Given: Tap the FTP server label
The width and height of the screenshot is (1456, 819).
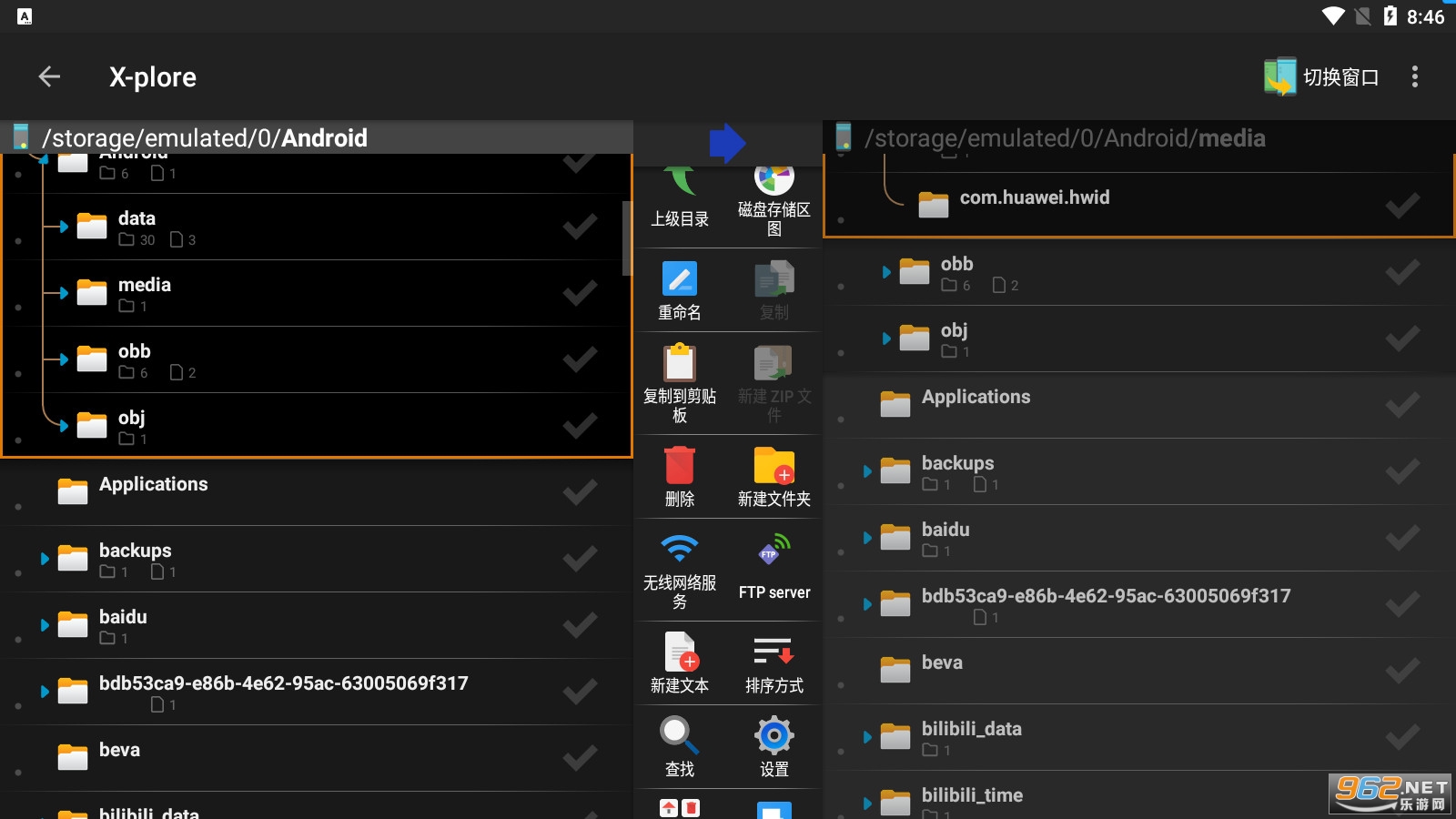Looking at the screenshot, I should 774,592.
